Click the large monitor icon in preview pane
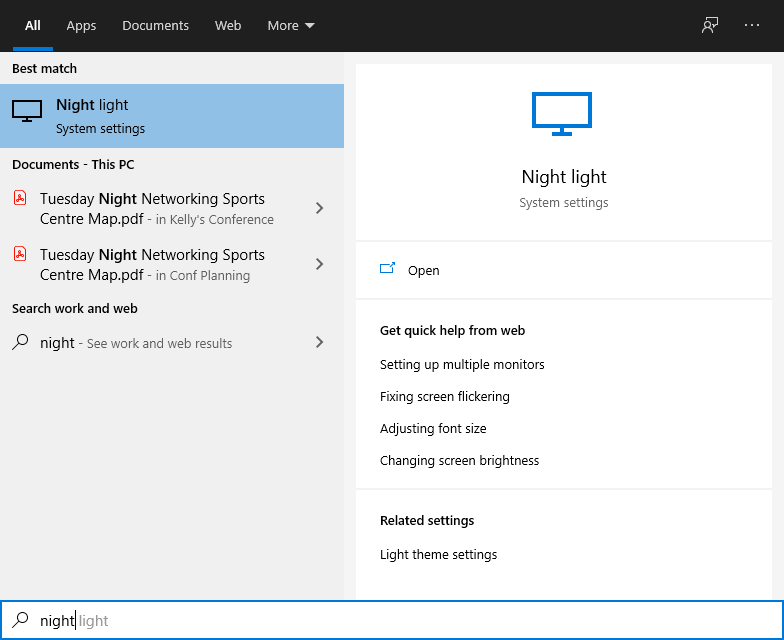 (x=562, y=113)
